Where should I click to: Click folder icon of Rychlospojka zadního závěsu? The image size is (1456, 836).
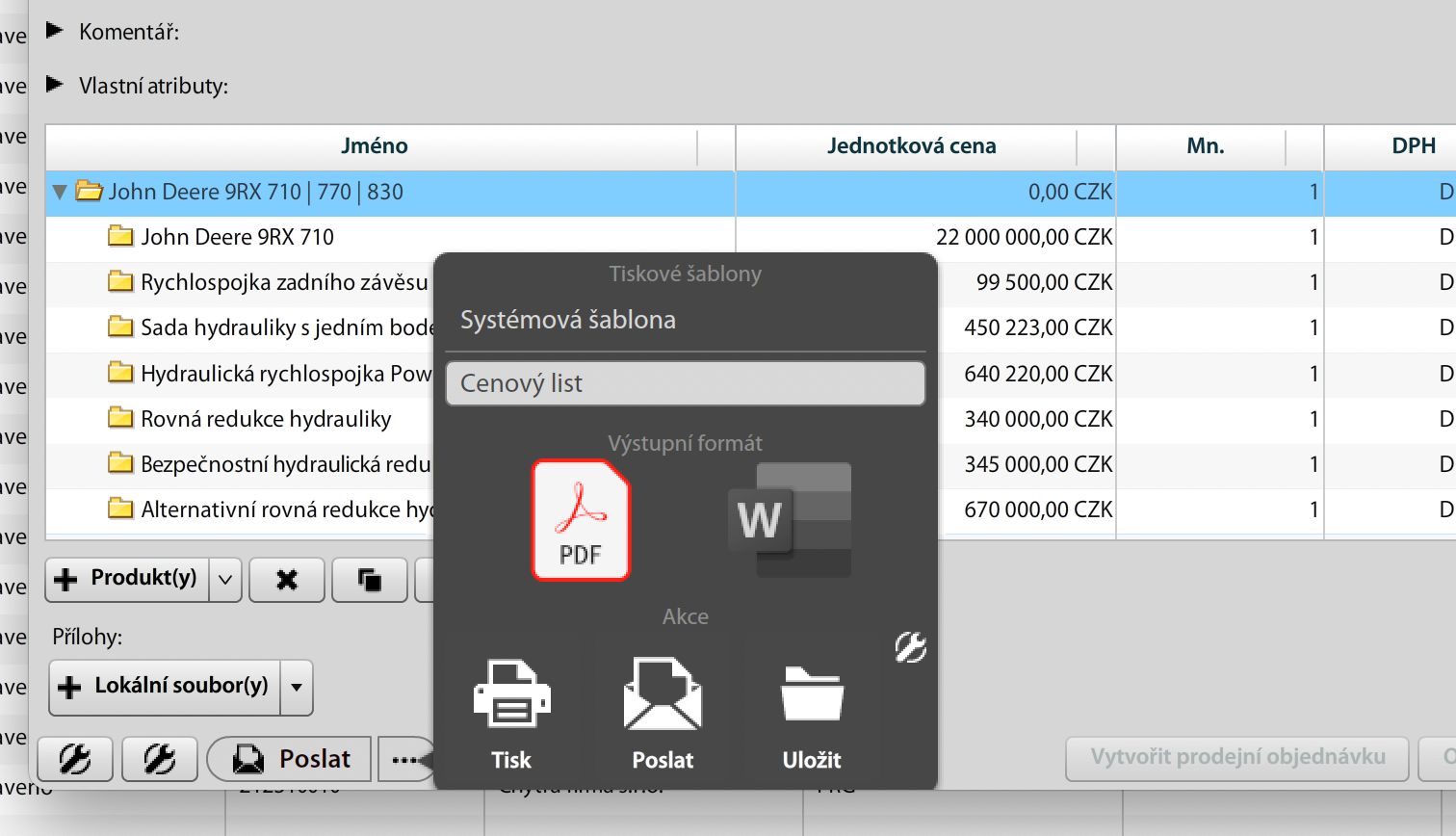tap(120, 281)
